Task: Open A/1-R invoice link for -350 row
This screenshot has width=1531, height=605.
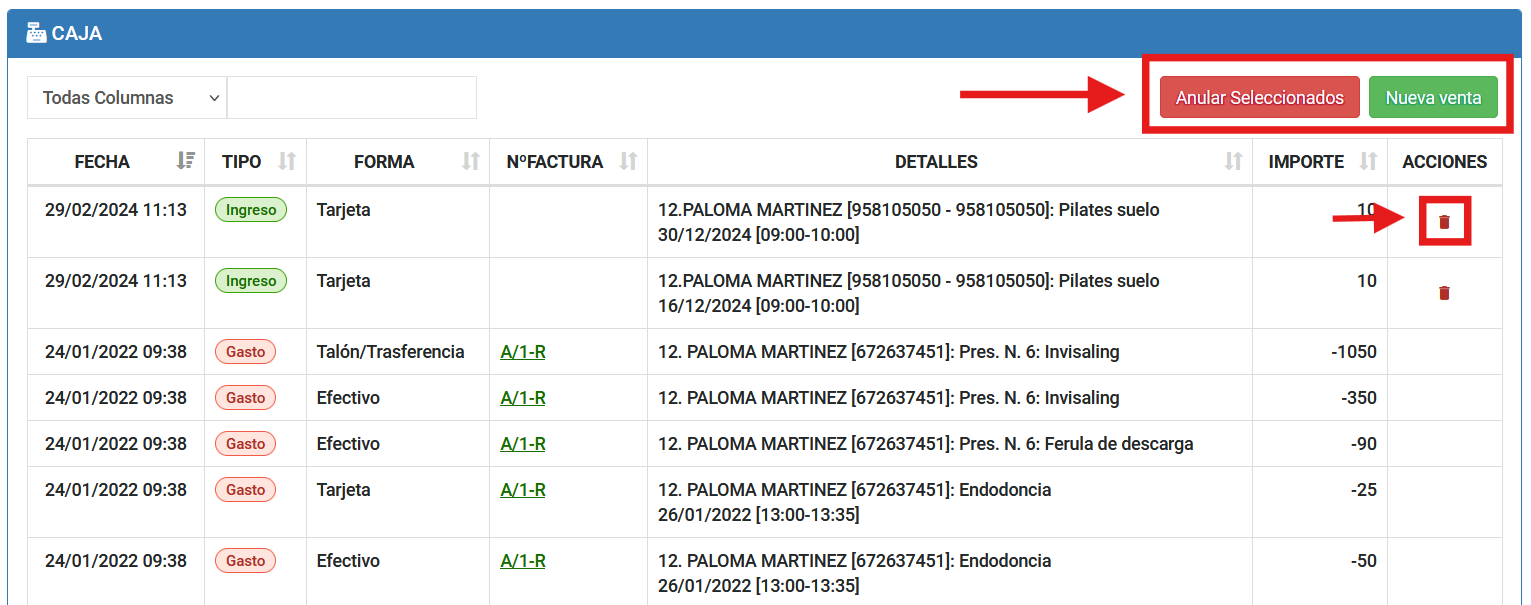Action: [523, 398]
